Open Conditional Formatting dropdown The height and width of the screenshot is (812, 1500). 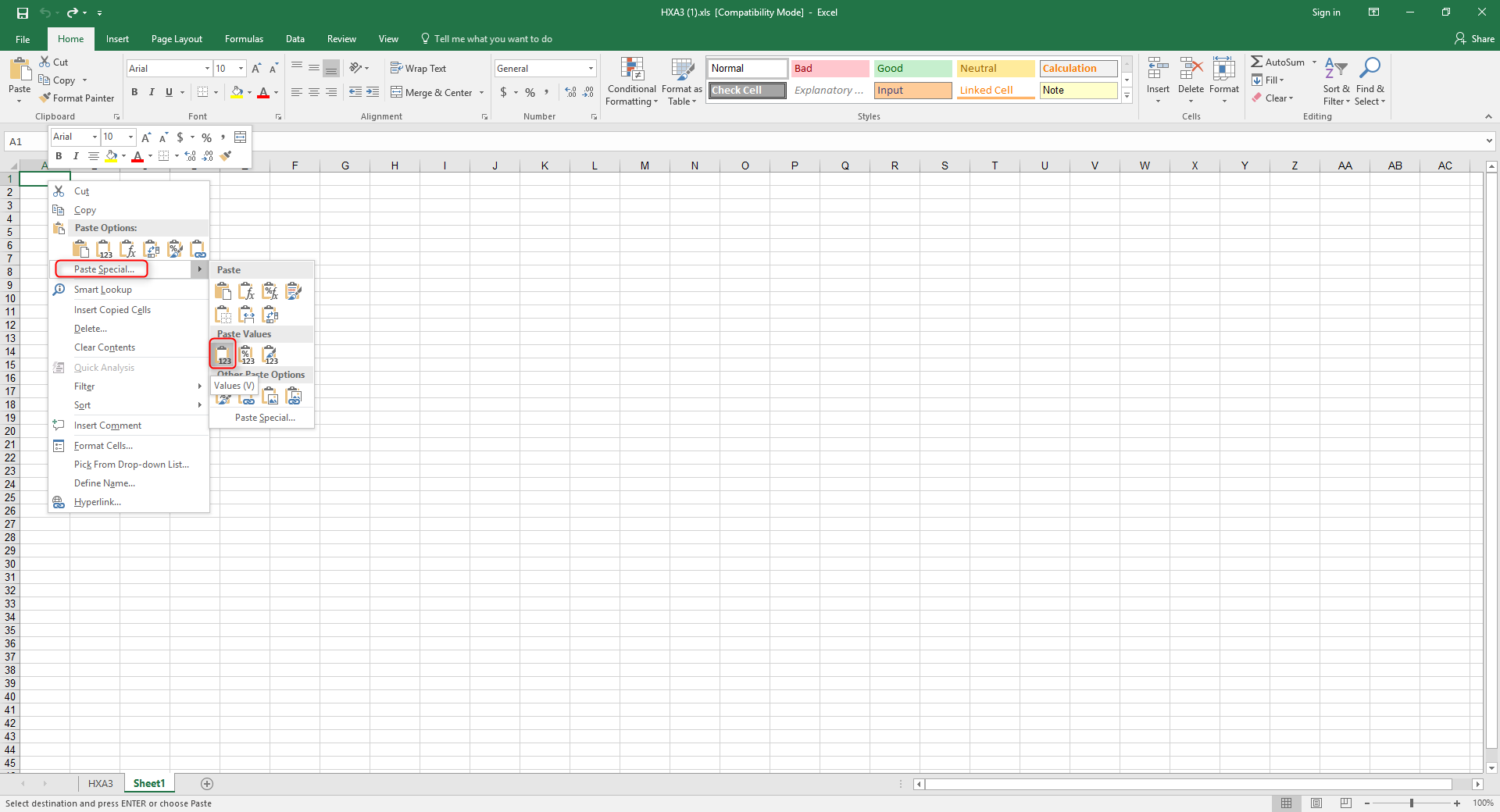[632, 81]
